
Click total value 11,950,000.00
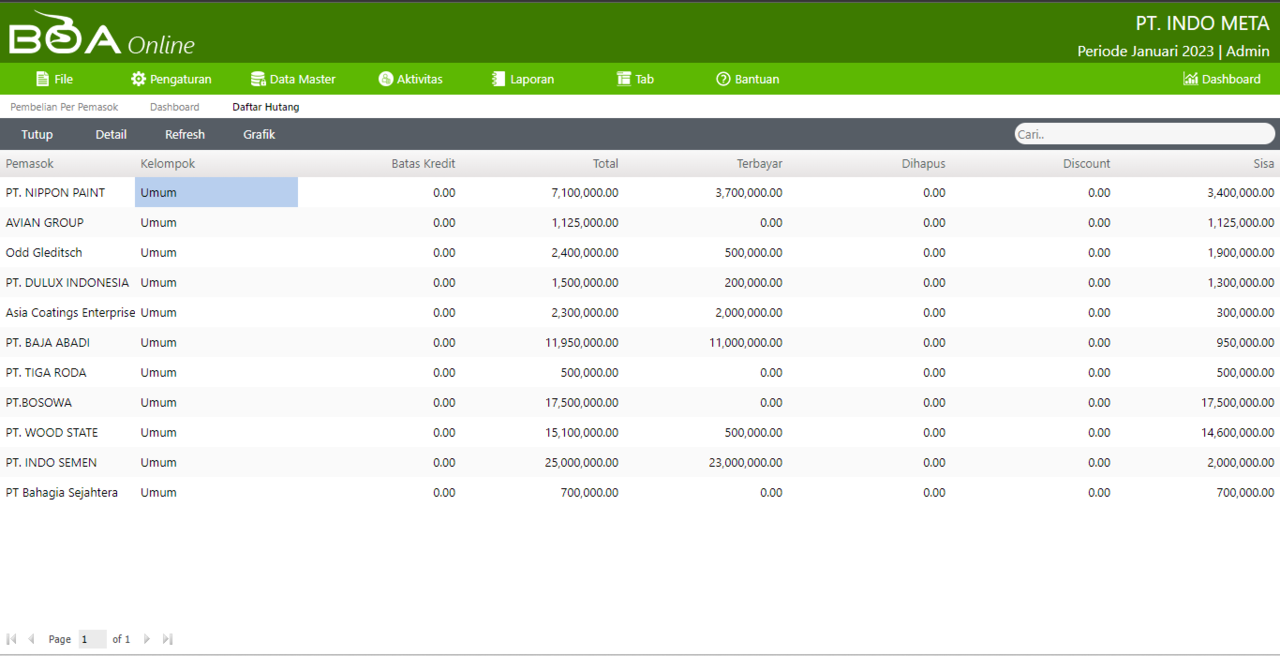click(582, 342)
